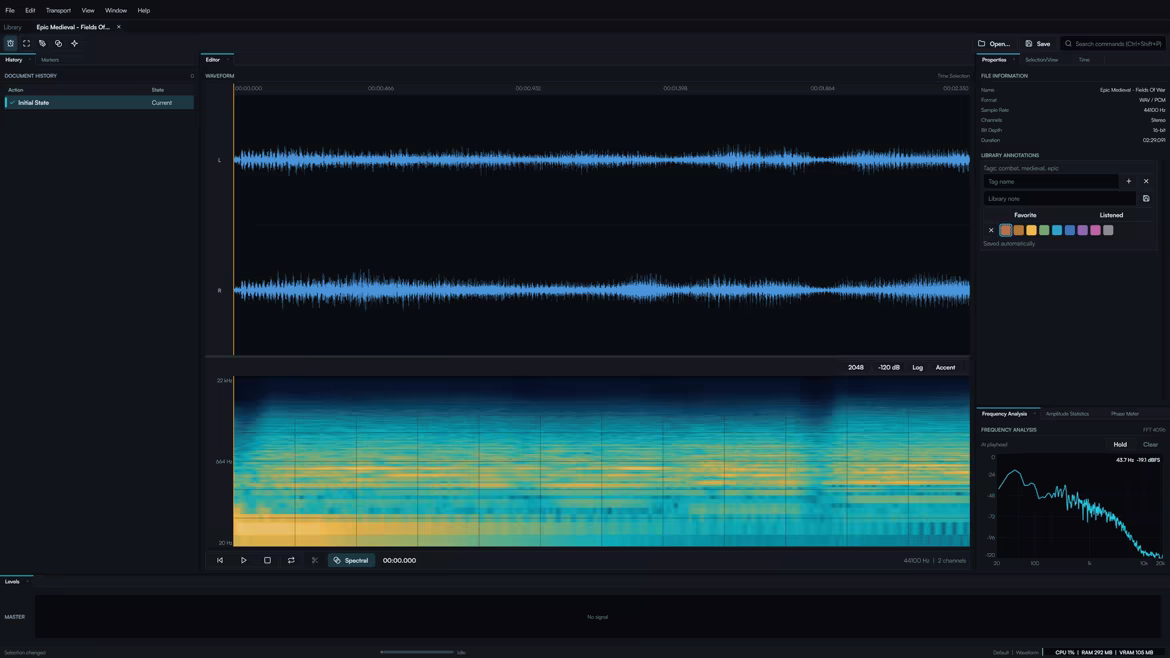Toggle the Listened annotation

tap(1111, 215)
